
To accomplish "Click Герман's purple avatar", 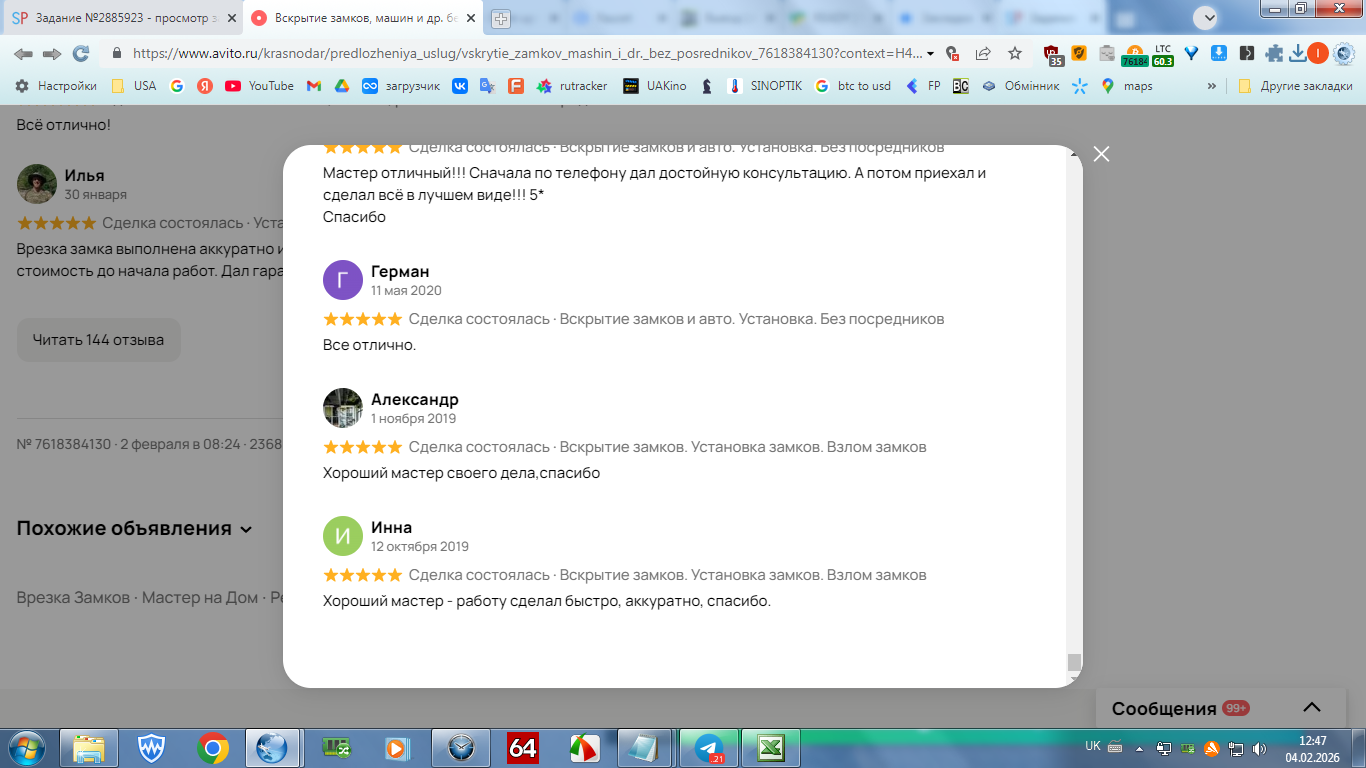I will coord(343,280).
